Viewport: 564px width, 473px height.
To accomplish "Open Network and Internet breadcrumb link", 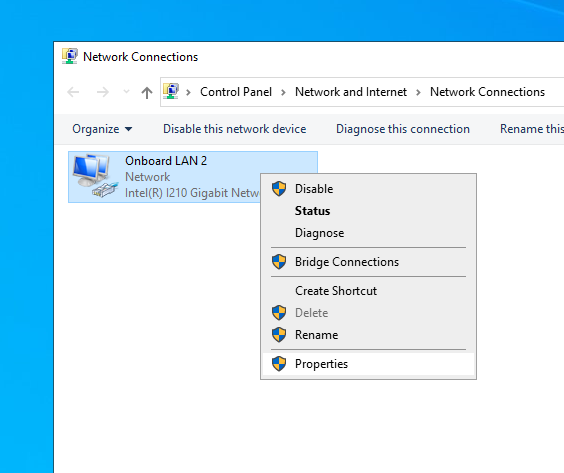I will (x=351, y=92).
